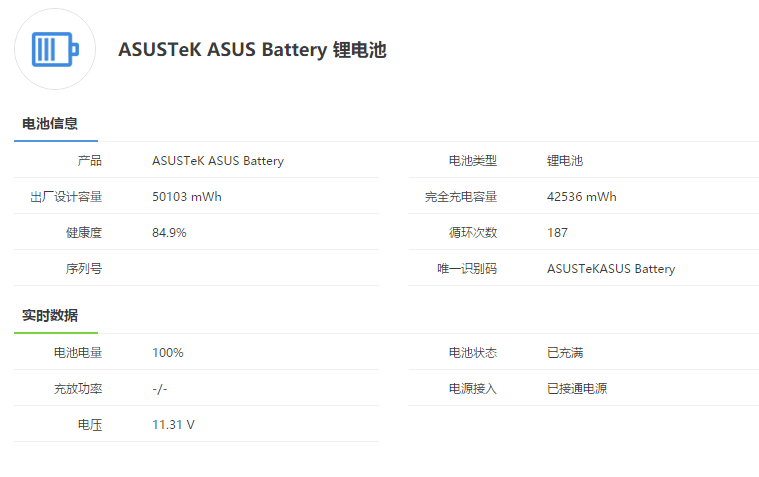Click the battery status 已充满
759x477 pixels.
tap(565, 353)
